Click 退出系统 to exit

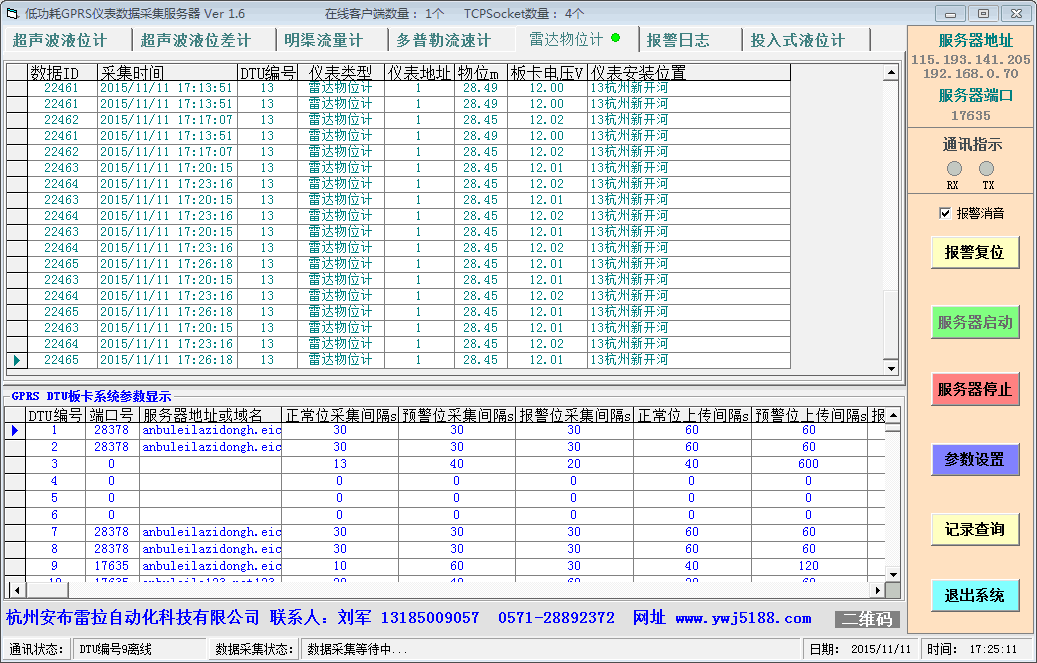[974, 596]
